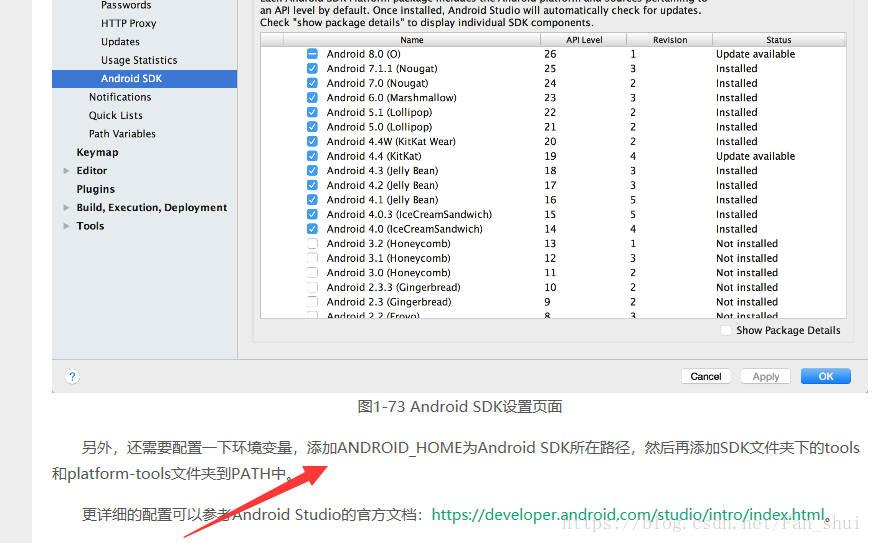873x543 pixels.
Task: Enable Show Package Details checkbox
Action: [725, 330]
